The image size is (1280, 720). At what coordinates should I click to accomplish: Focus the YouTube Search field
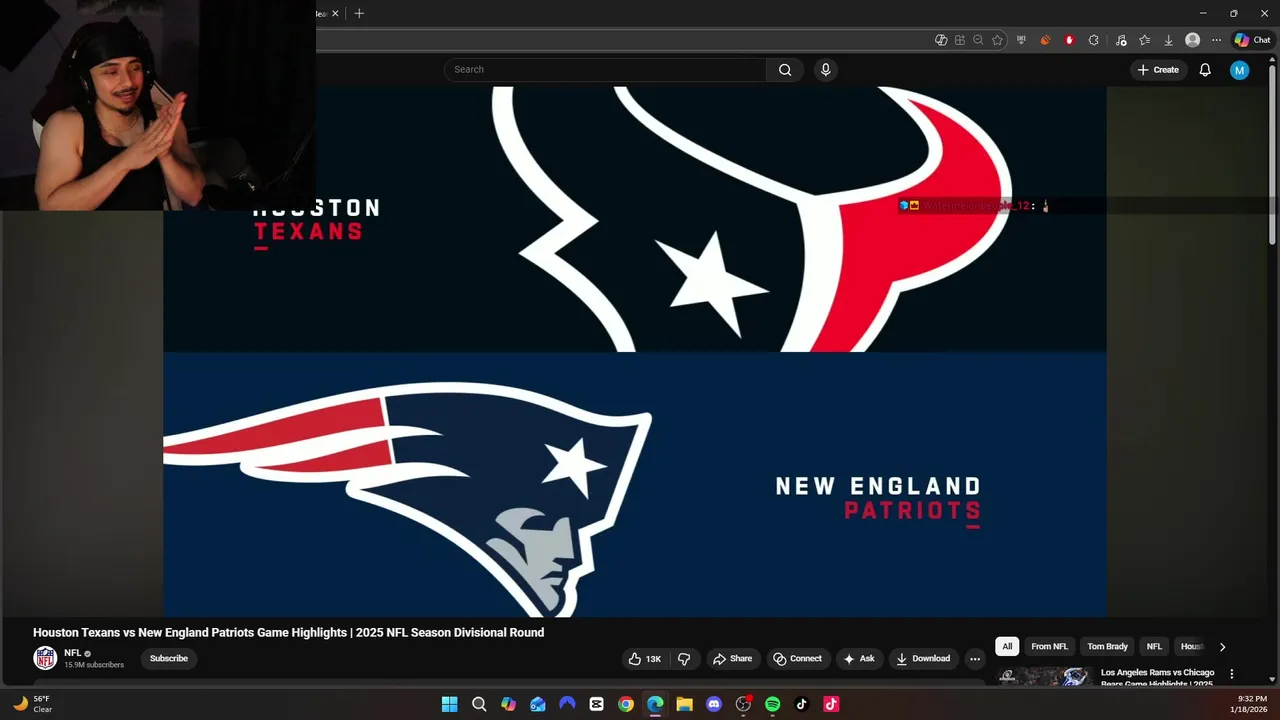[x=606, y=70]
